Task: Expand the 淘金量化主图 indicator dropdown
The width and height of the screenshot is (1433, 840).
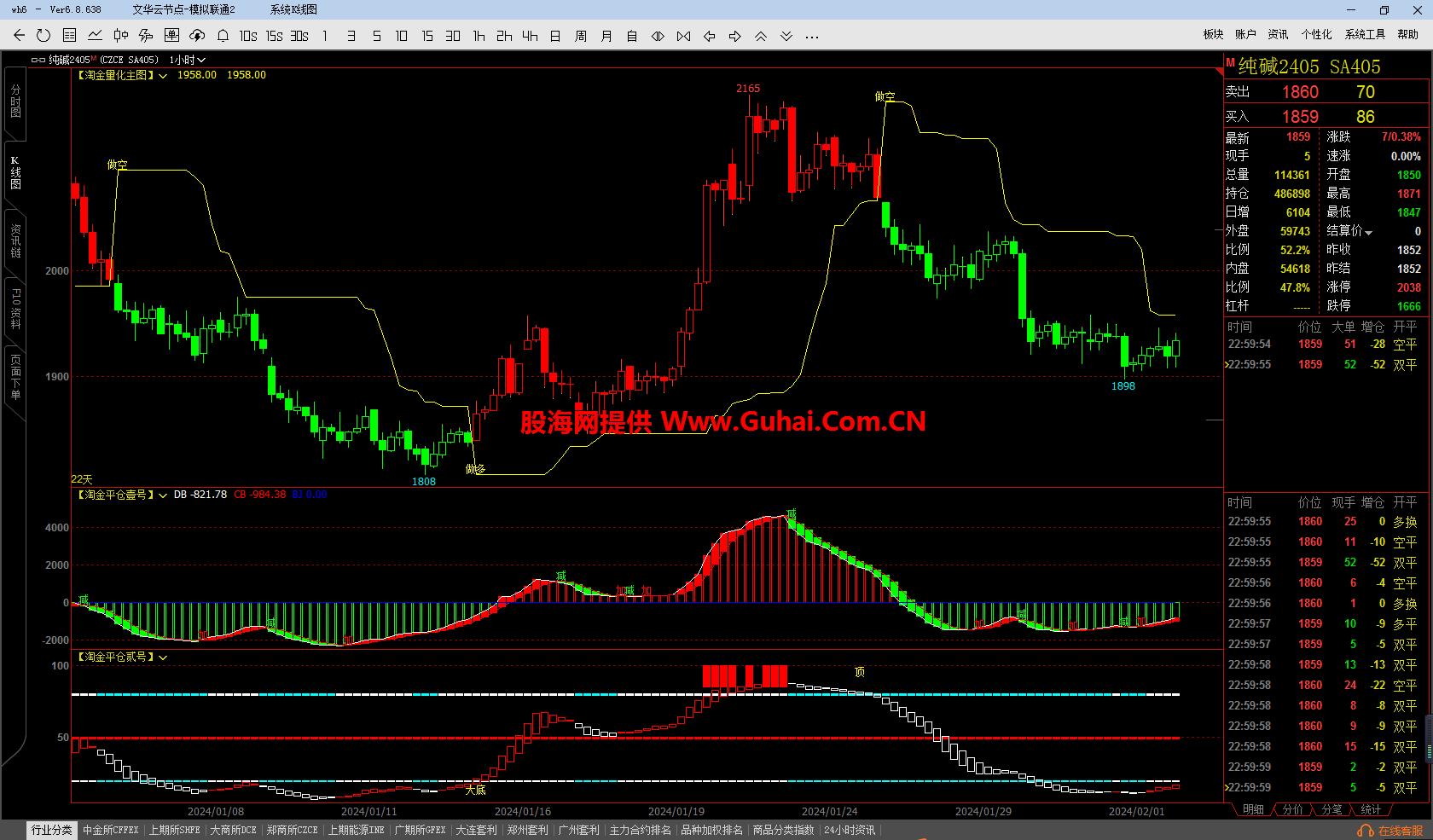Action: click(x=163, y=76)
